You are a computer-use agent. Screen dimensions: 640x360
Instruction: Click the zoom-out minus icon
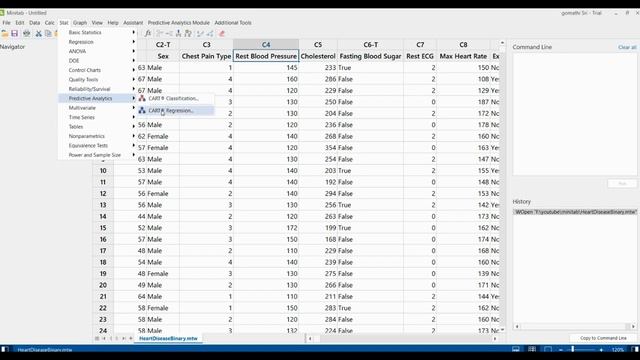tap(561, 350)
